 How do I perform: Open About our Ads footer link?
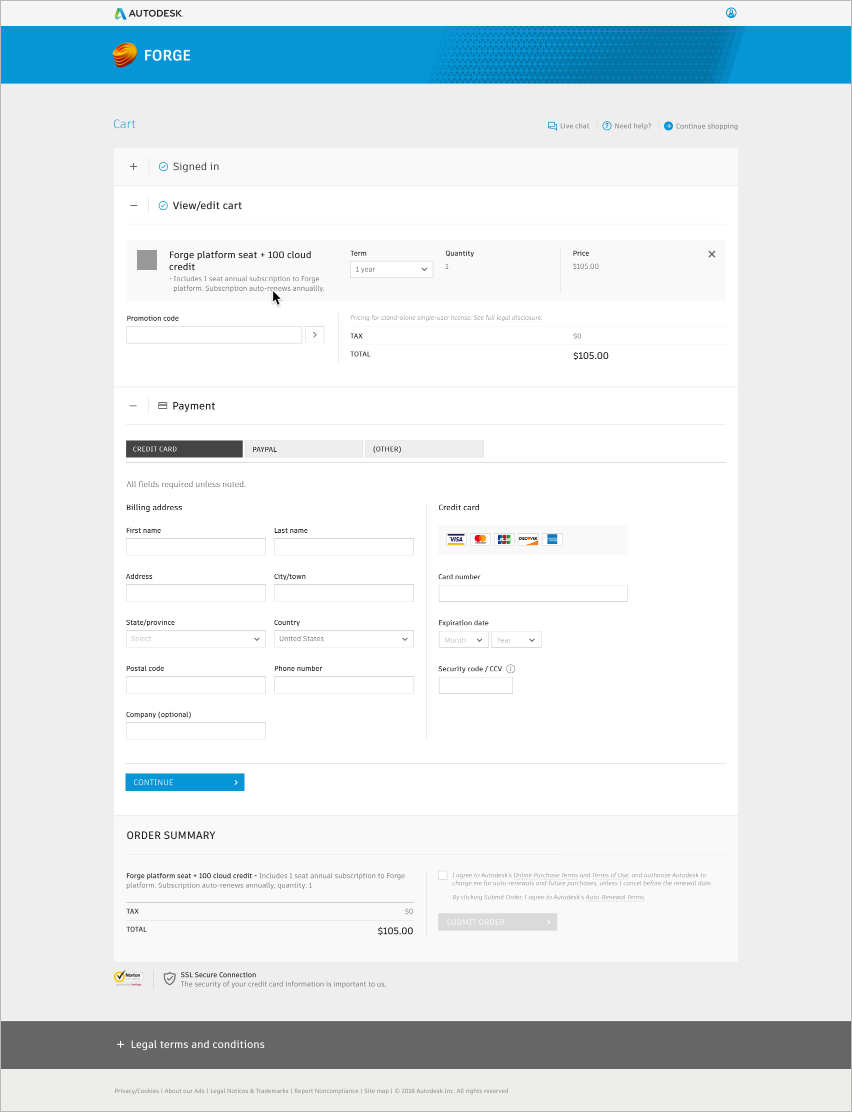(x=184, y=1091)
